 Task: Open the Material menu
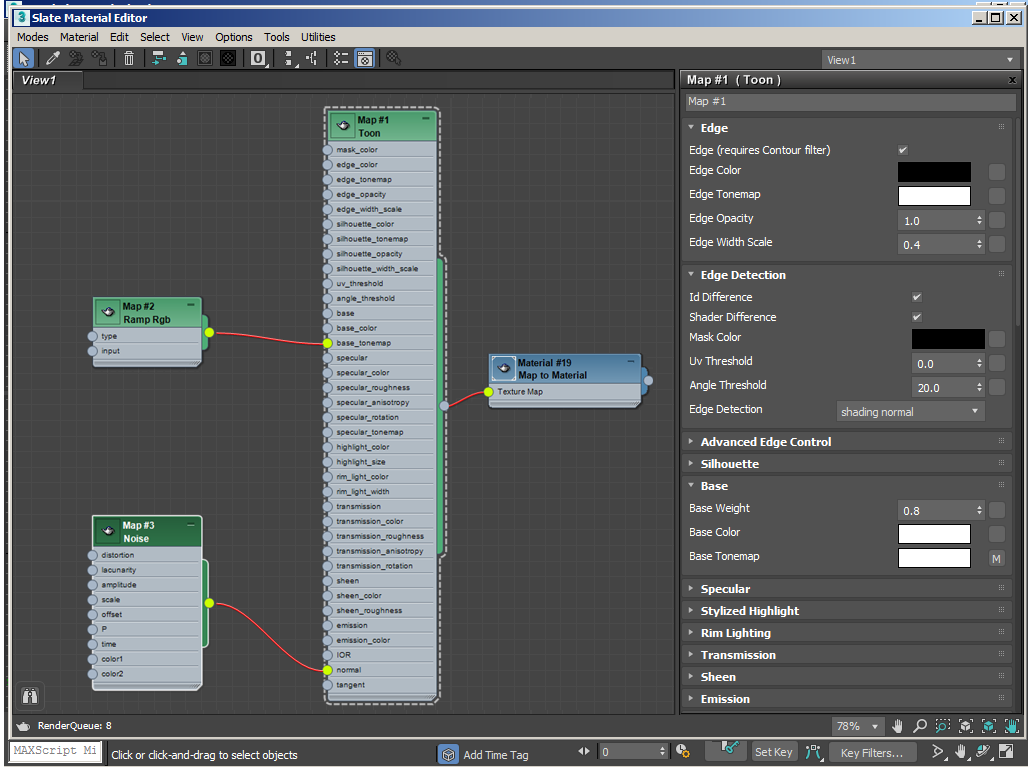coord(79,37)
